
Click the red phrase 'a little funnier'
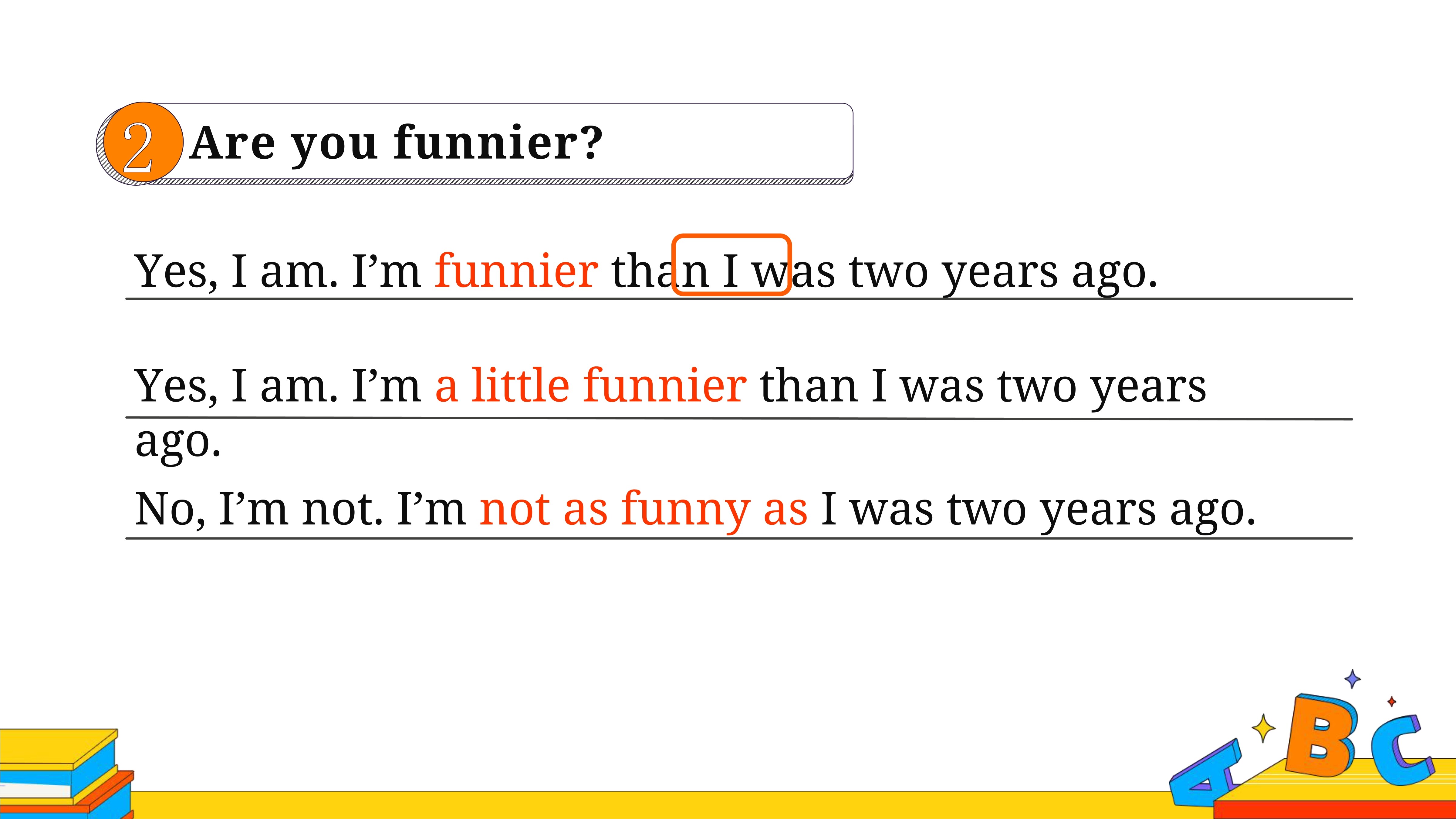591,386
